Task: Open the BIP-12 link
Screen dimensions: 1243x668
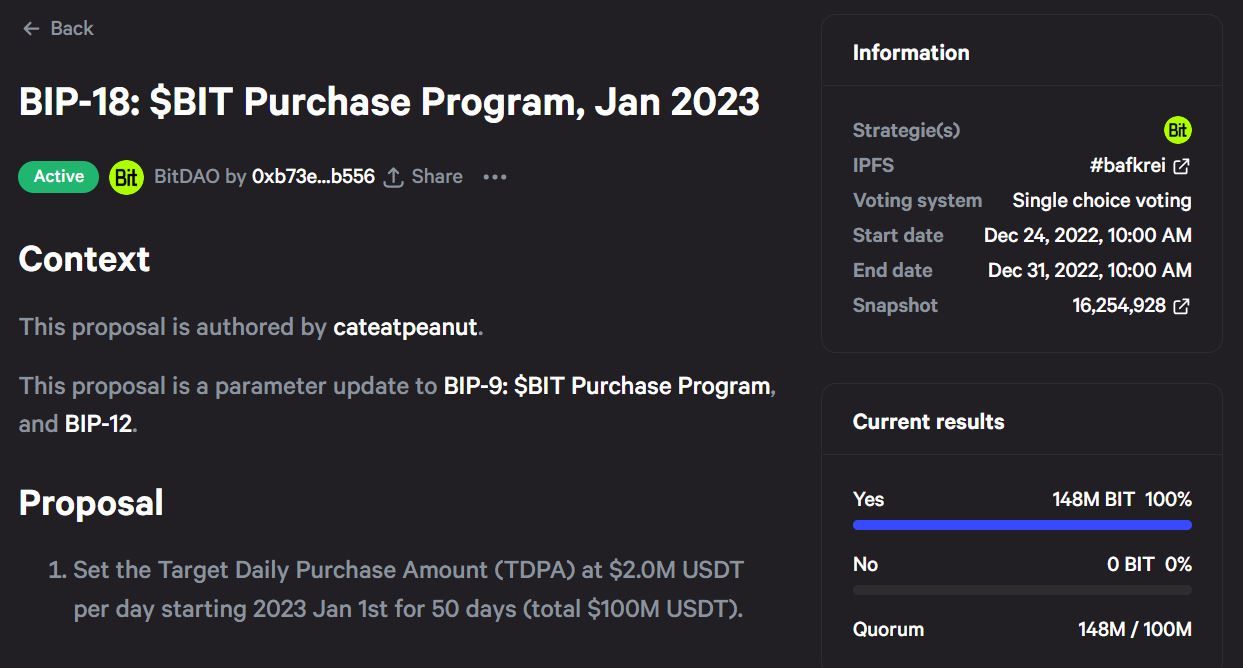Action: pyautogui.click(x=98, y=424)
